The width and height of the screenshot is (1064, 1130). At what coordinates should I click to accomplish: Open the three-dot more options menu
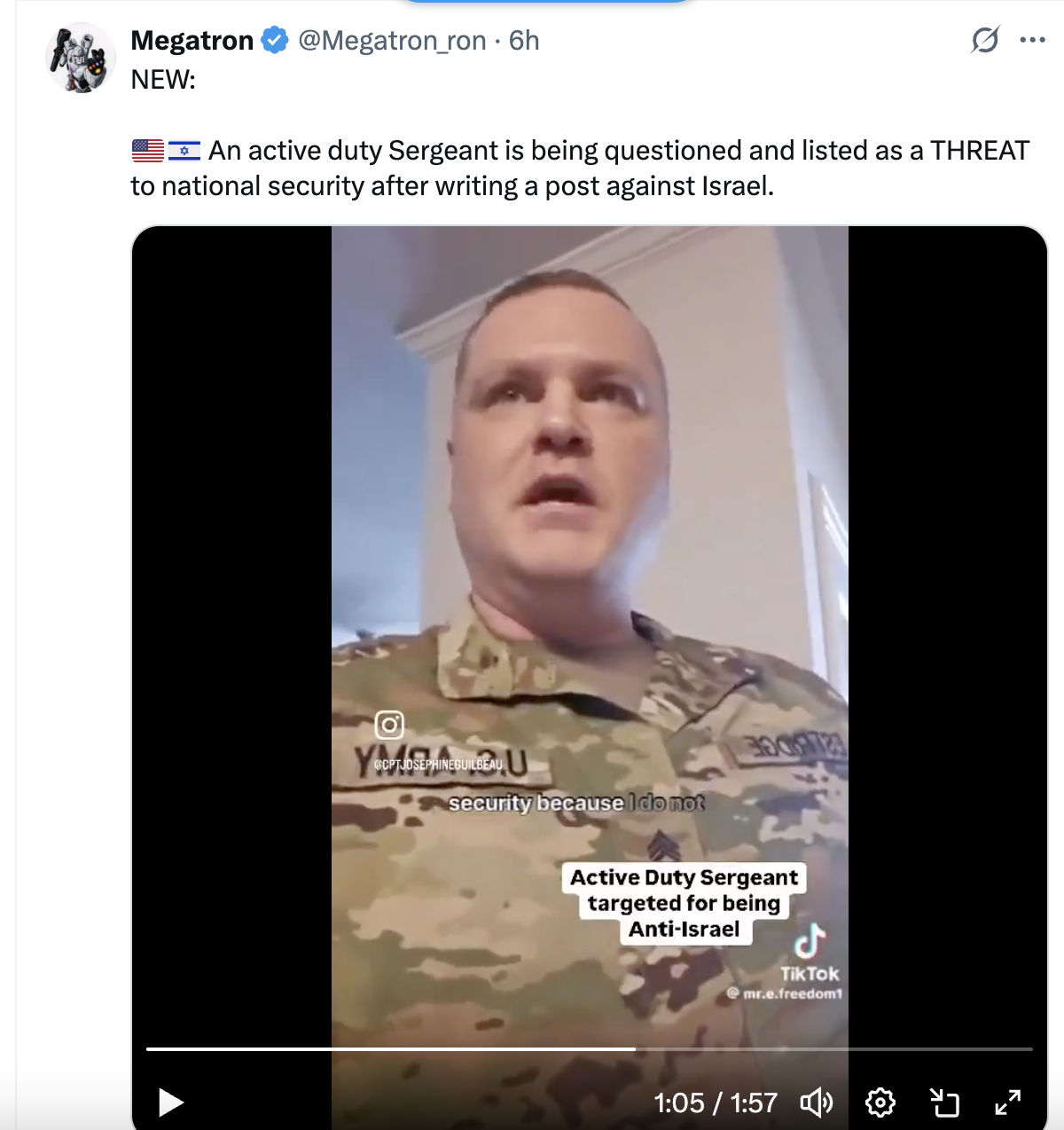(1032, 40)
